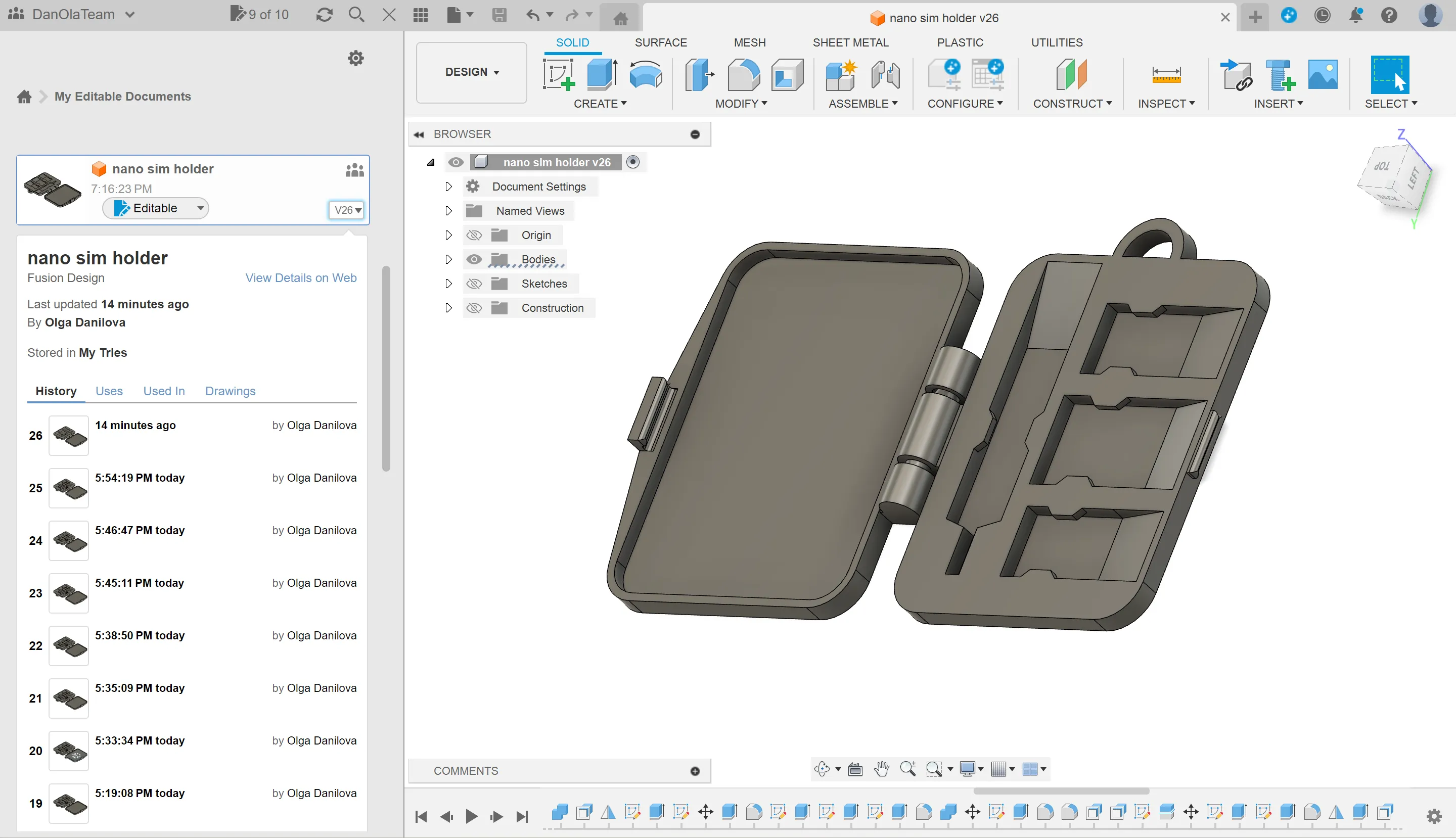Expand the Named Views node
The width and height of the screenshot is (1456, 838).
(448, 211)
